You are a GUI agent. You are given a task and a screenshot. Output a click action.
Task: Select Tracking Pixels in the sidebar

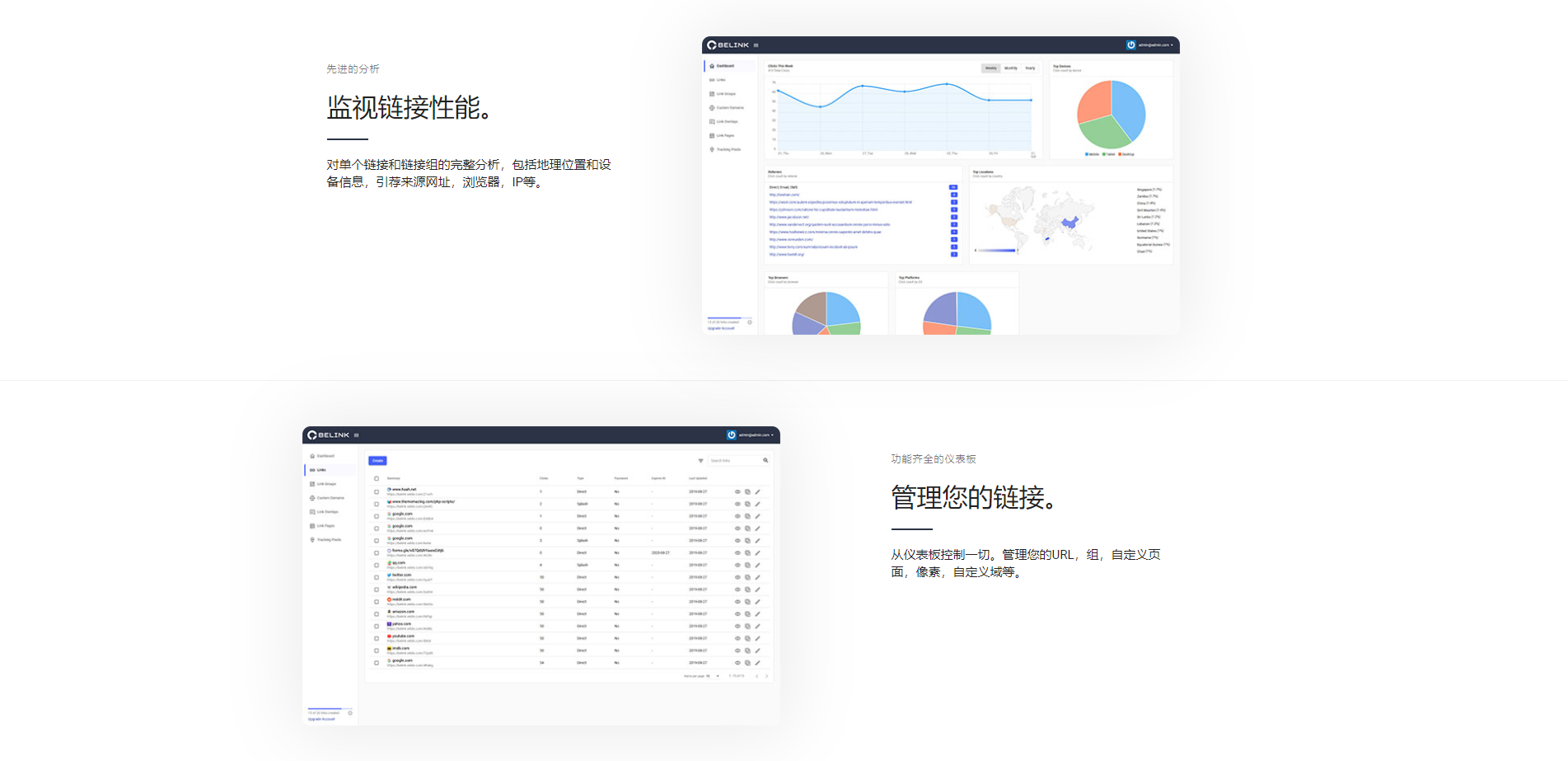pos(329,539)
